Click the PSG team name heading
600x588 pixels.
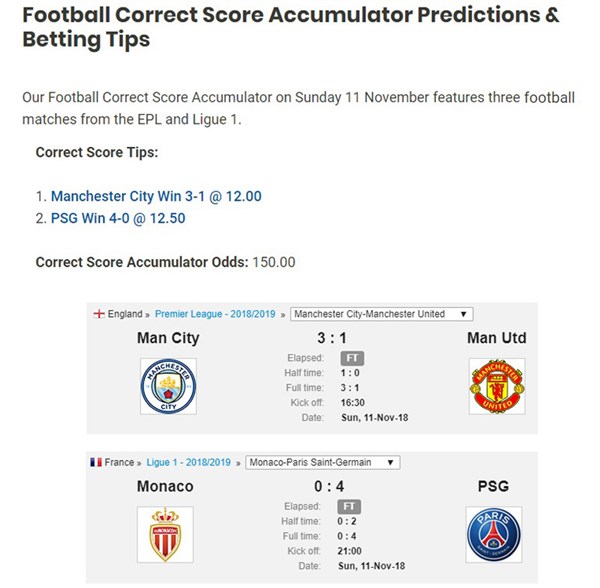pyautogui.click(x=493, y=487)
